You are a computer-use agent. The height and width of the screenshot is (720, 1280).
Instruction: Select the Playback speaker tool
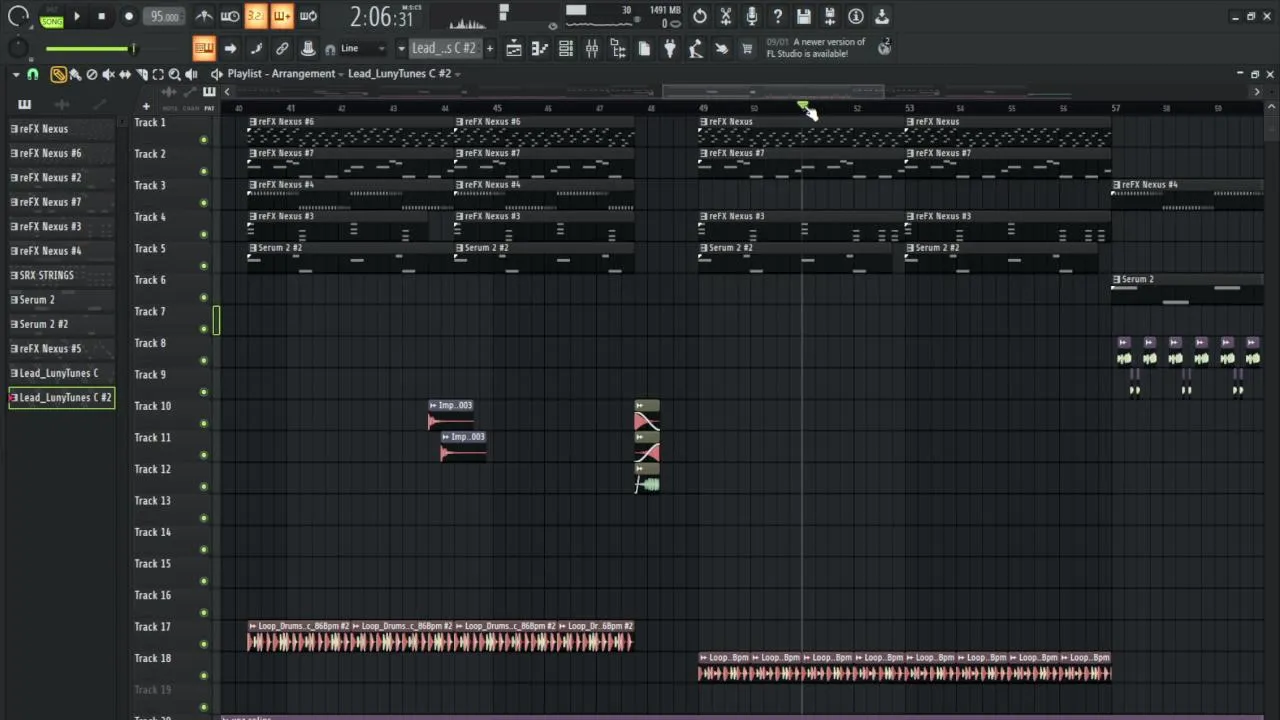click(191, 74)
